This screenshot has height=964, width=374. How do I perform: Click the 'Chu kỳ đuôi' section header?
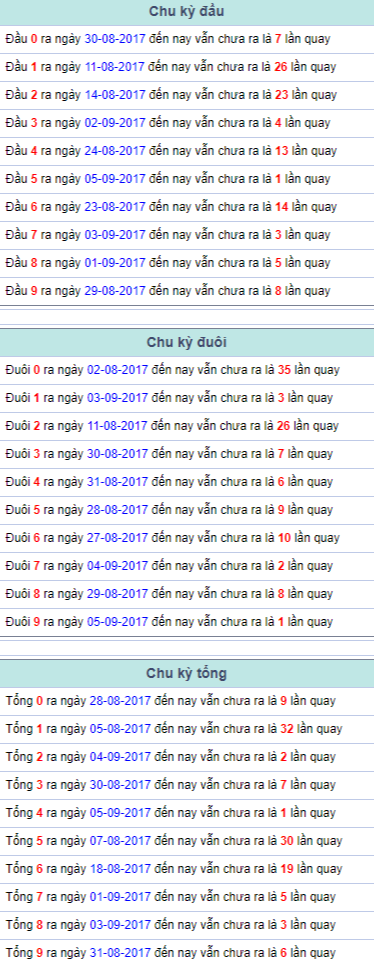click(x=187, y=342)
